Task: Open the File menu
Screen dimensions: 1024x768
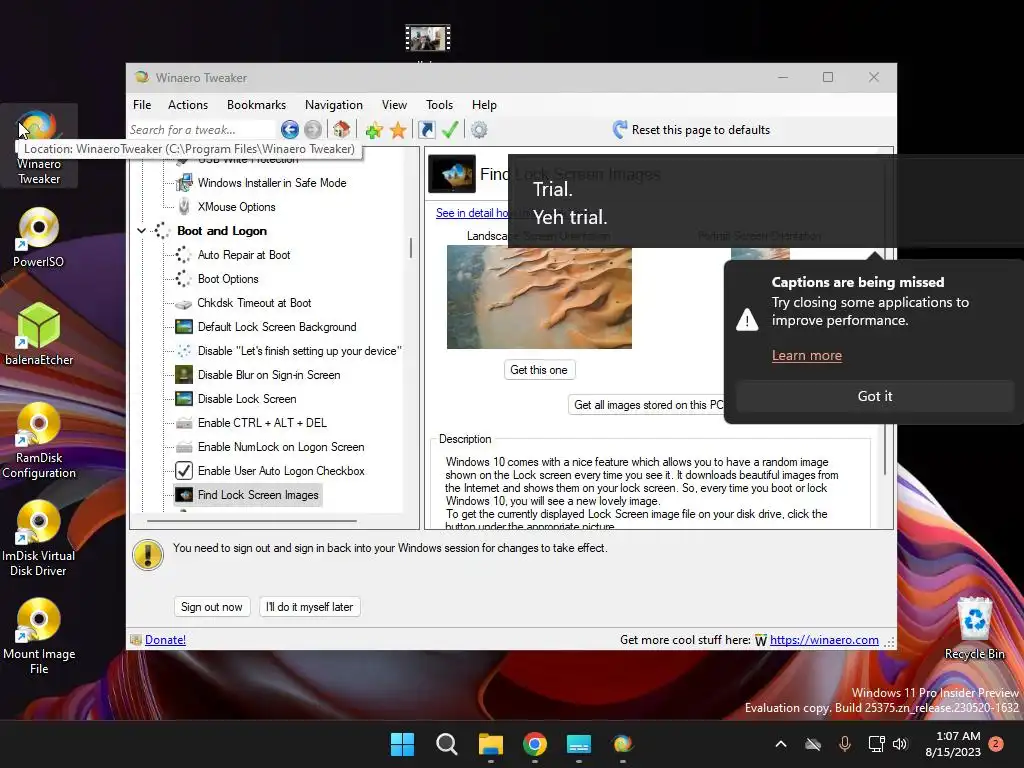Action: [x=142, y=104]
